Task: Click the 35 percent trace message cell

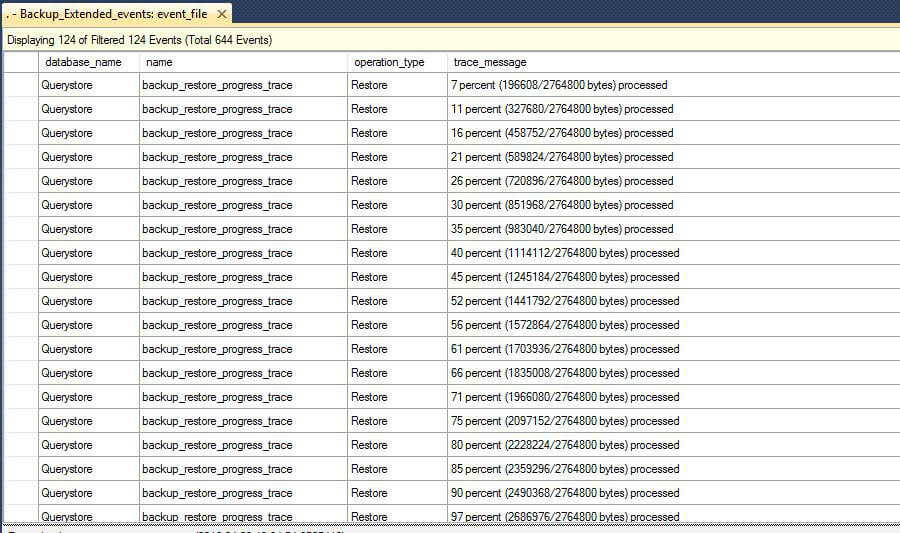Action: 561,229
